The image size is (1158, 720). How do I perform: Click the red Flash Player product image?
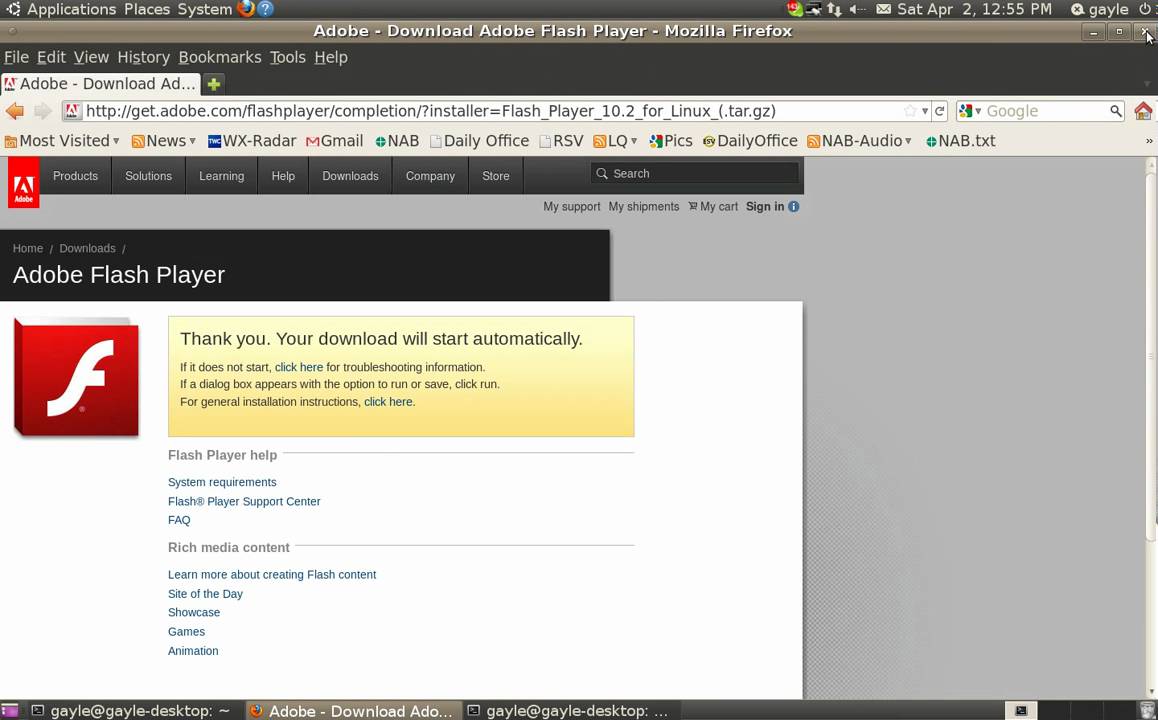tap(76, 377)
